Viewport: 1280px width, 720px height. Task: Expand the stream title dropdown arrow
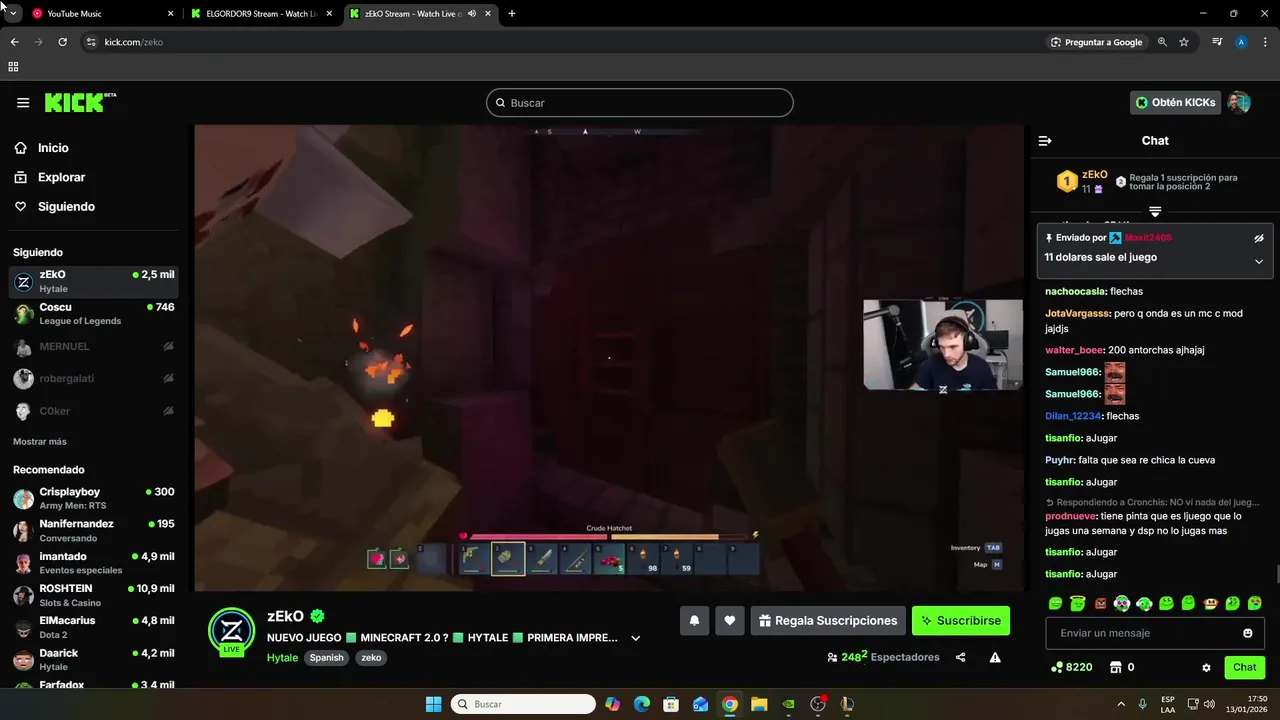click(635, 638)
